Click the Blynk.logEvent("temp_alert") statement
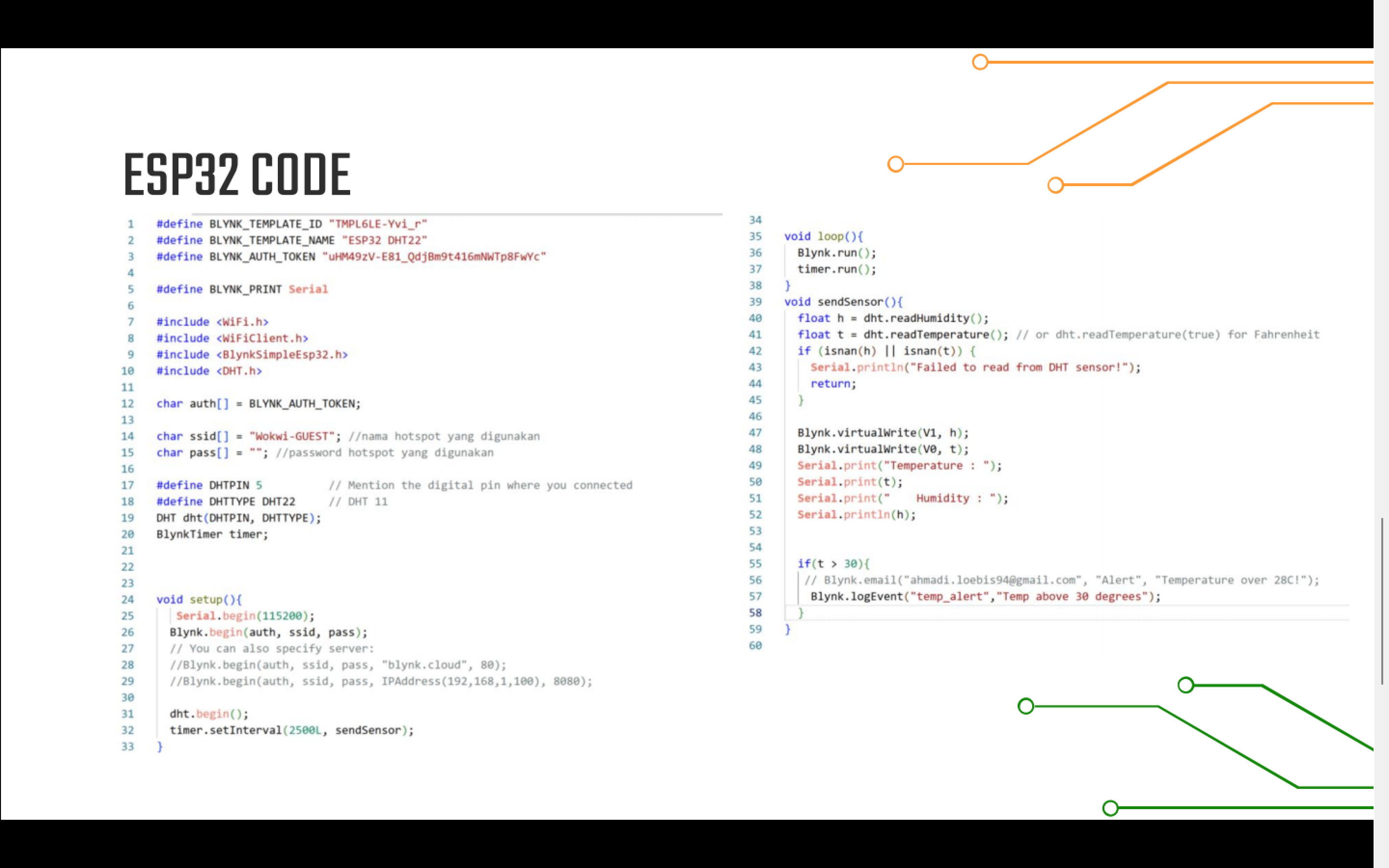This screenshot has height=868, width=1389. [985, 597]
